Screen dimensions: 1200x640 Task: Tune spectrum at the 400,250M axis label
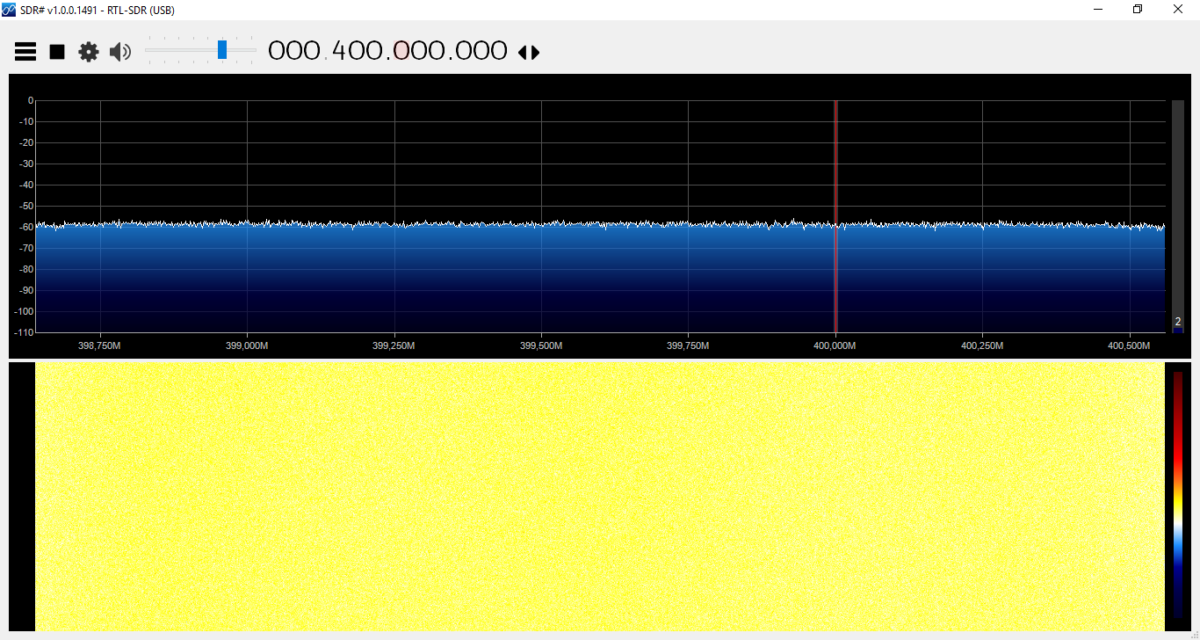click(x=982, y=345)
